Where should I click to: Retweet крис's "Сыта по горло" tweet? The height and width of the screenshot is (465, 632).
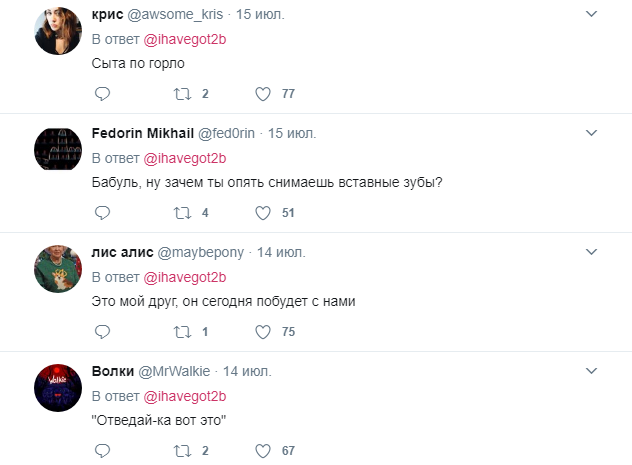(182, 94)
